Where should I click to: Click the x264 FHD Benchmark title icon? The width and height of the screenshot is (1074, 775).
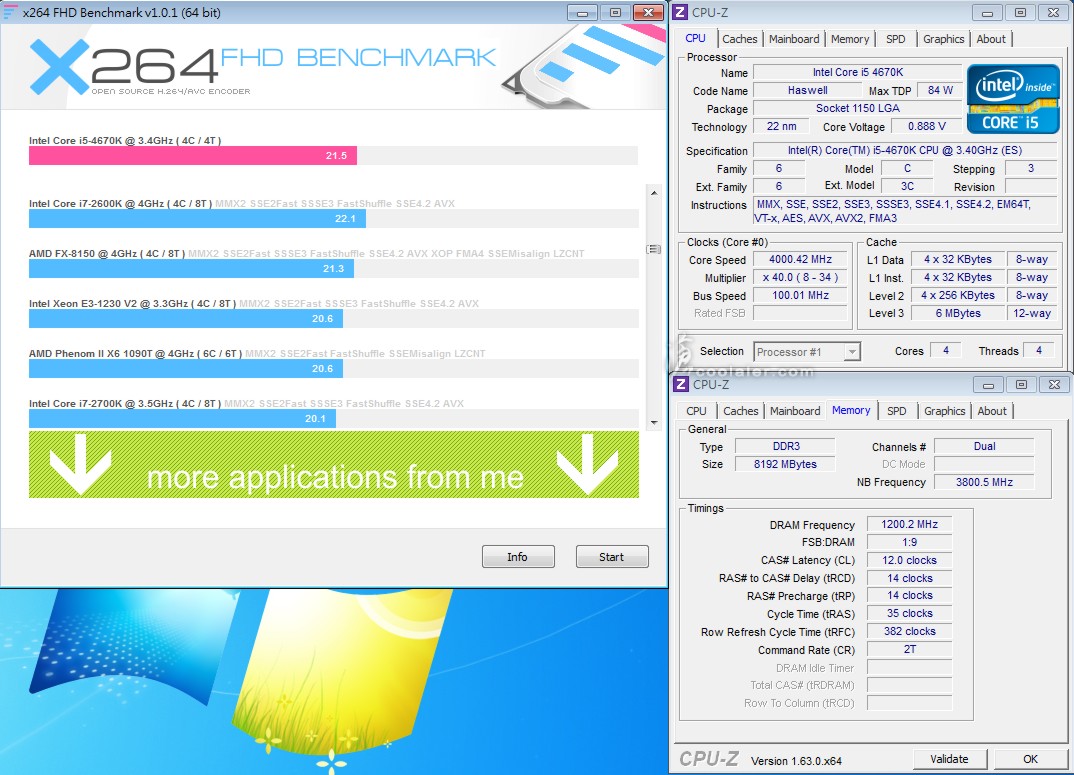(10, 12)
